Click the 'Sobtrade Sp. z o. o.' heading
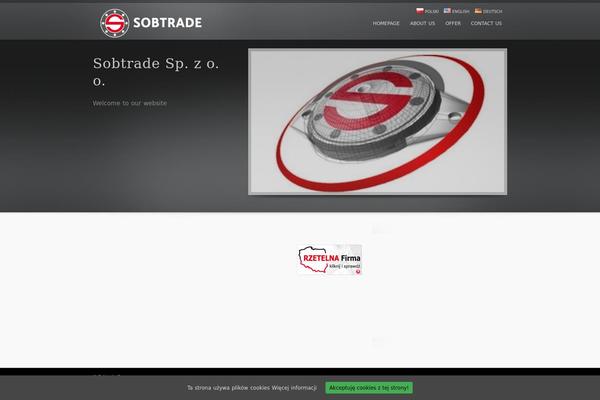 tap(156, 72)
